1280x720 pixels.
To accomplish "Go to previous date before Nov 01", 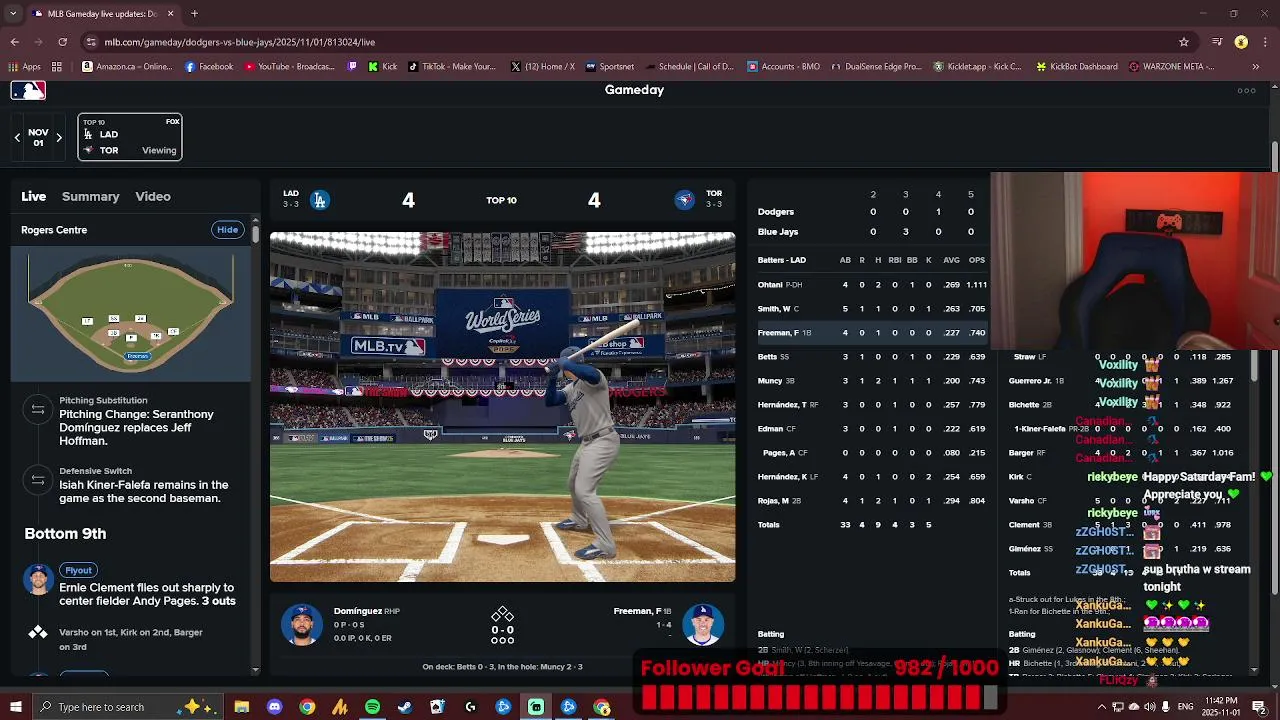I will click(17, 137).
